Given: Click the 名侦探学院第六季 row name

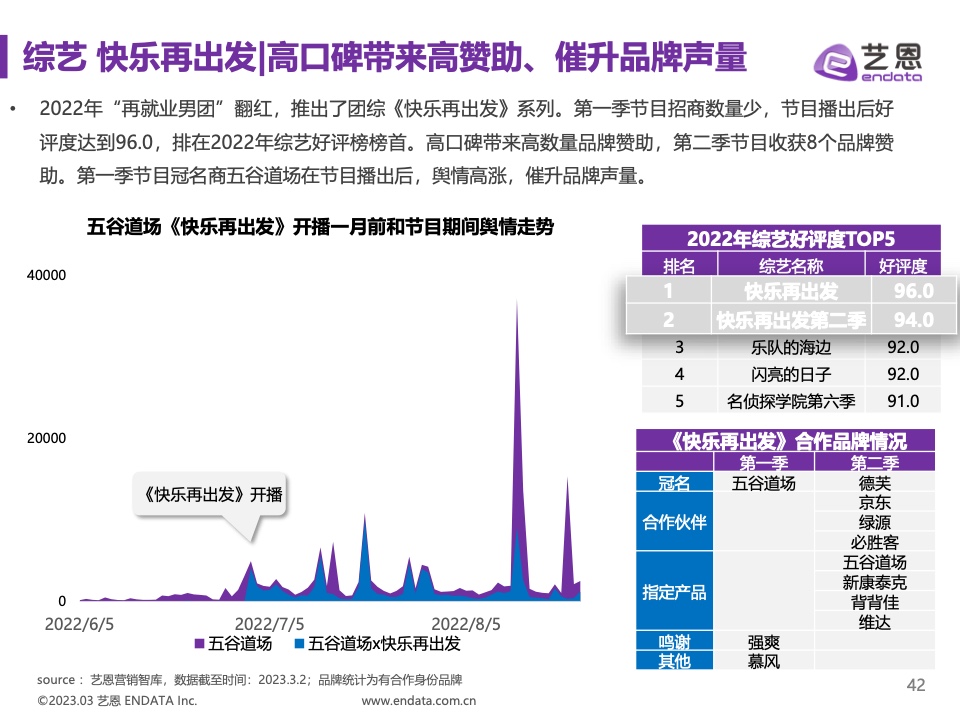Looking at the screenshot, I should tap(790, 401).
